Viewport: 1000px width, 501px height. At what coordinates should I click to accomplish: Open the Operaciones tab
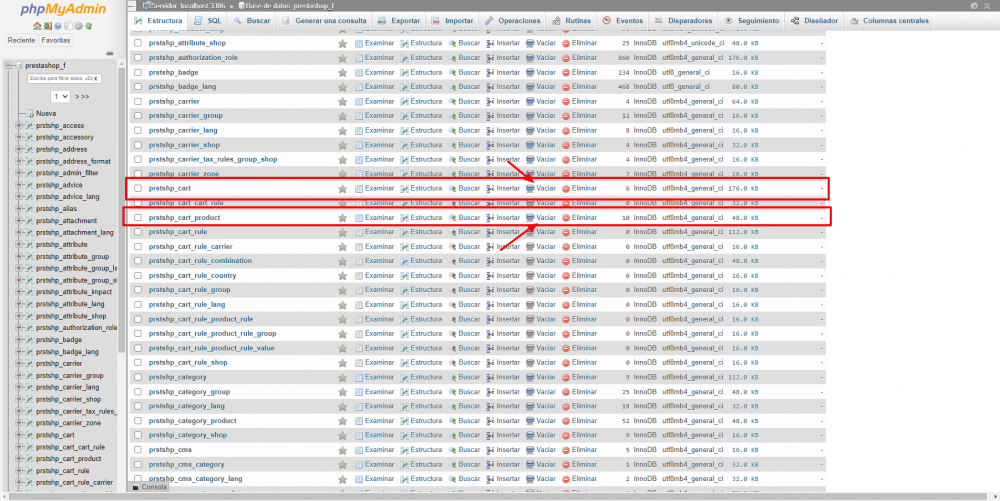coord(512,21)
